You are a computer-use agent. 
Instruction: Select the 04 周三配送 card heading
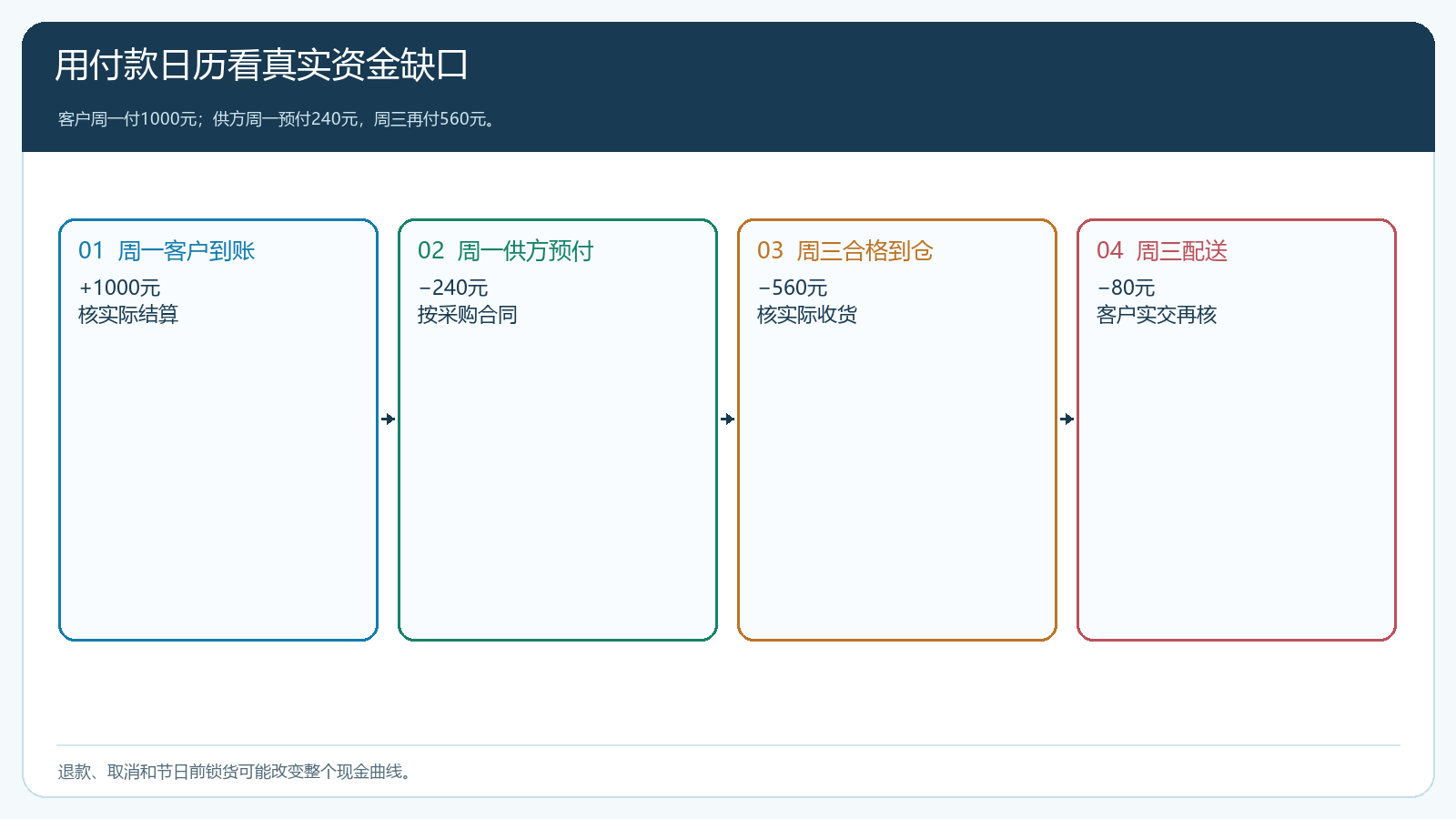(x=1162, y=251)
